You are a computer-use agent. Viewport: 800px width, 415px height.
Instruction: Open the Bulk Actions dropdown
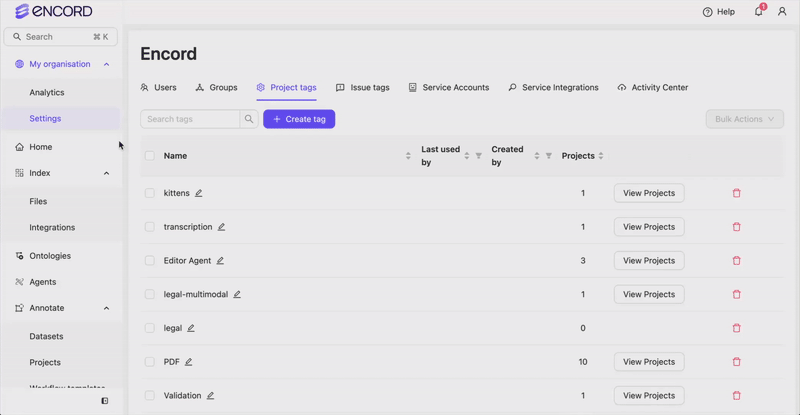coord(744,119)
